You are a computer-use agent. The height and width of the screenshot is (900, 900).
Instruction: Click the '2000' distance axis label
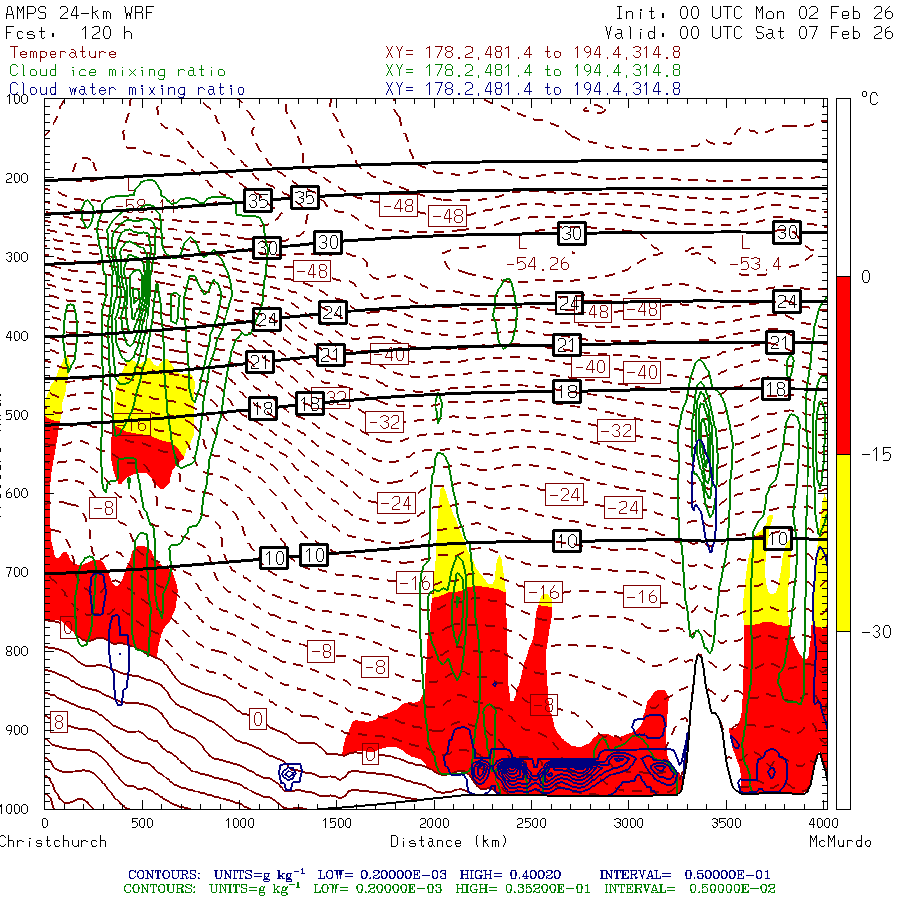click(434, 823)
